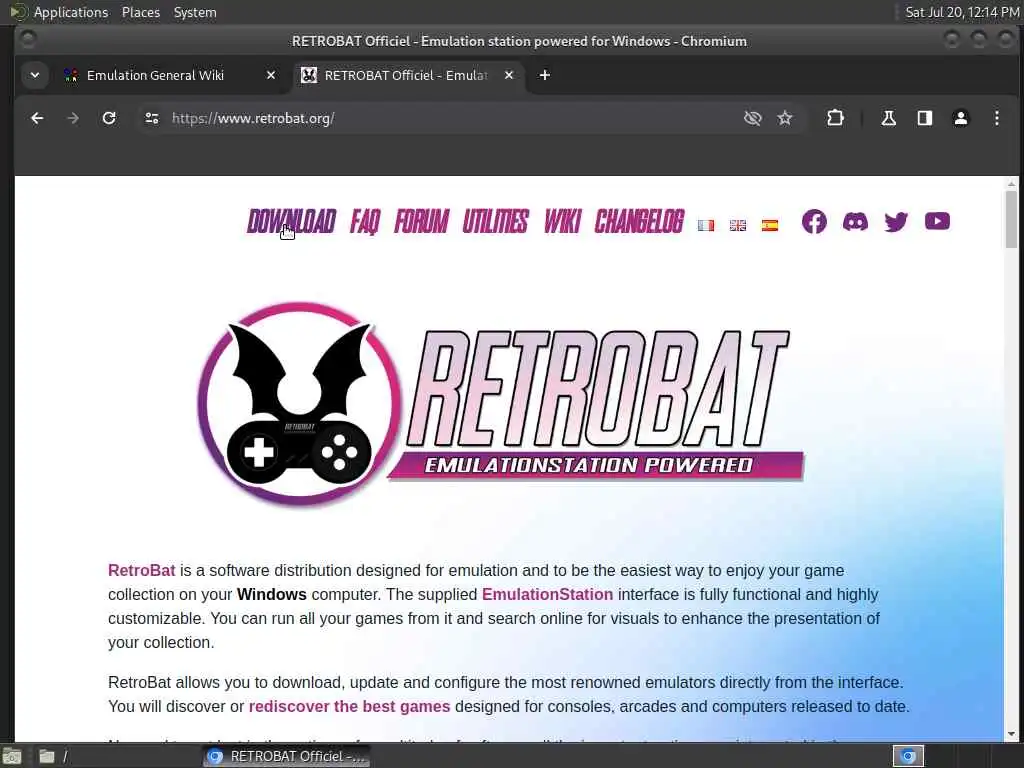This screenshot has height=768, width=1024.
Task: Follow the RetroBat link in first paragraph
Action: (x=141, y=570)
